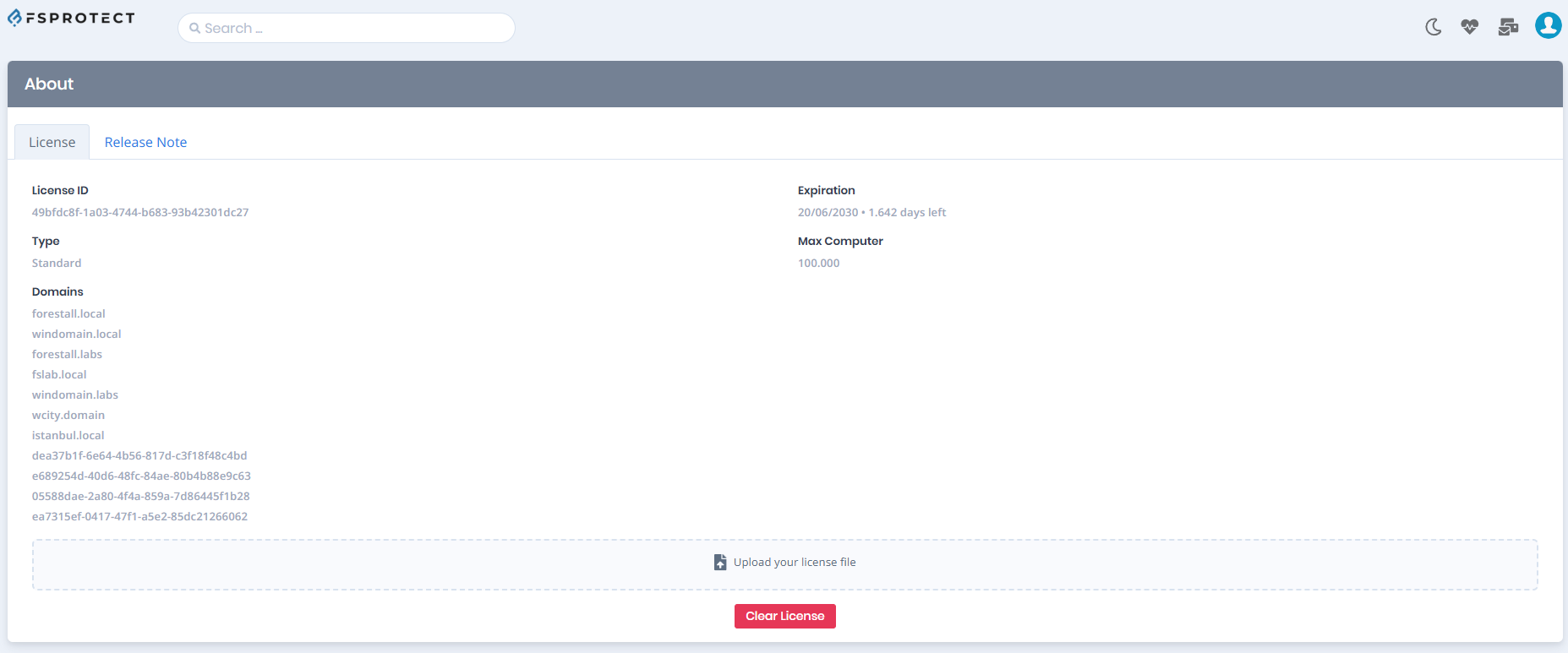Open the envelope and cards notifications icon

[1508, 27]
